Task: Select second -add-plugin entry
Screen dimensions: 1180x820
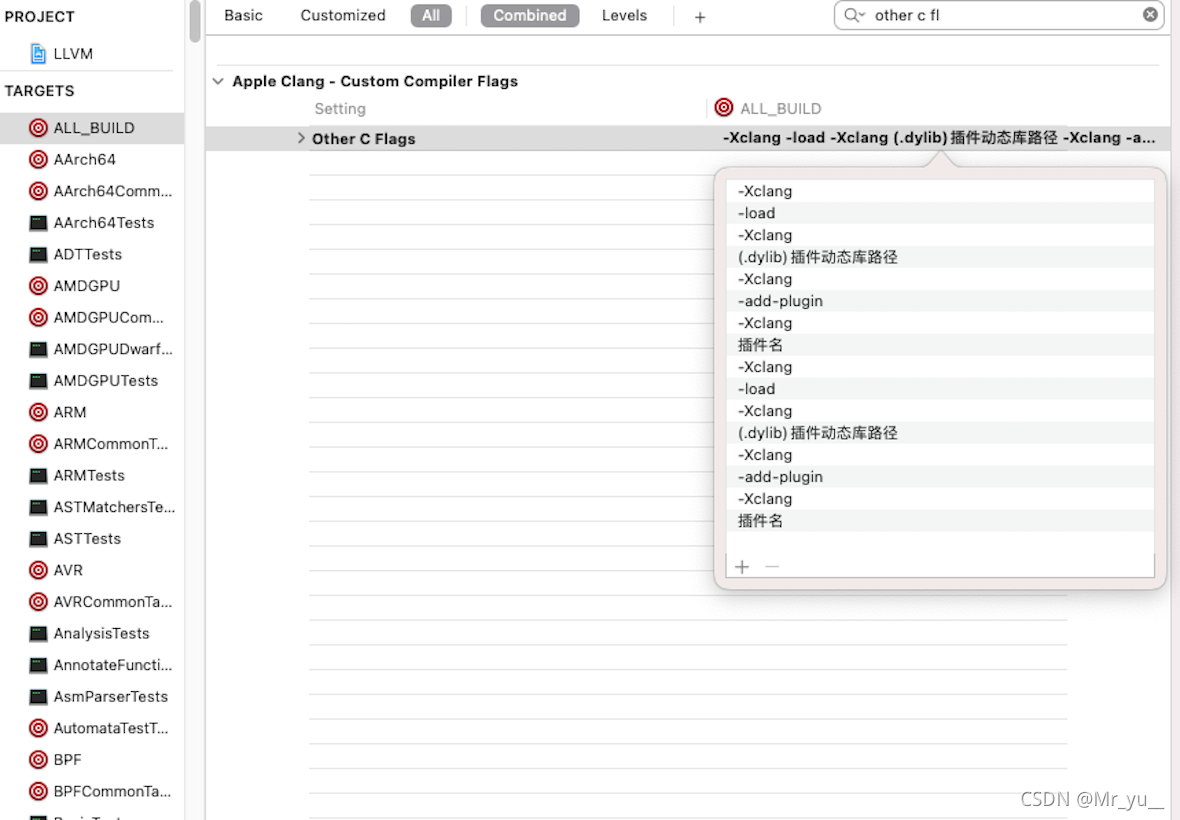Action: tap(939, 477)
